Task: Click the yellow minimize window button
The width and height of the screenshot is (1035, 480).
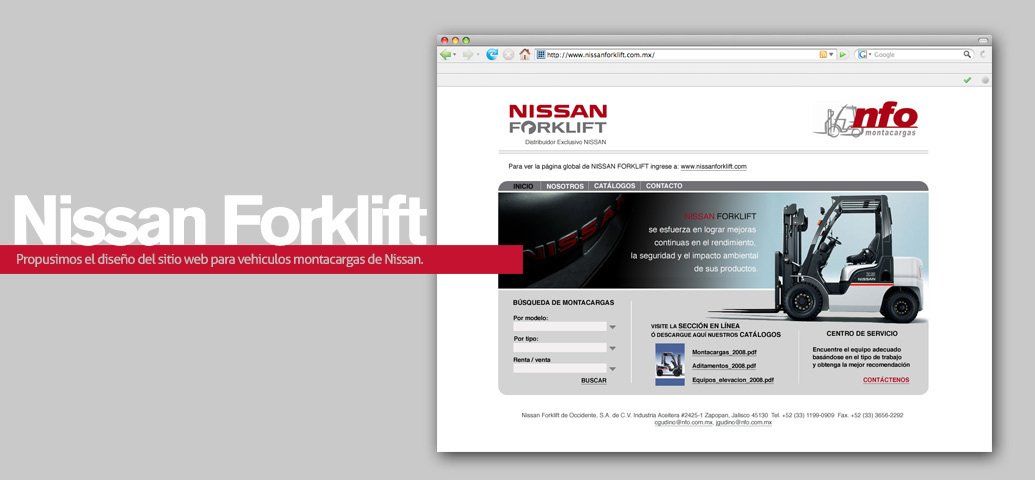Action: point(455,40)
